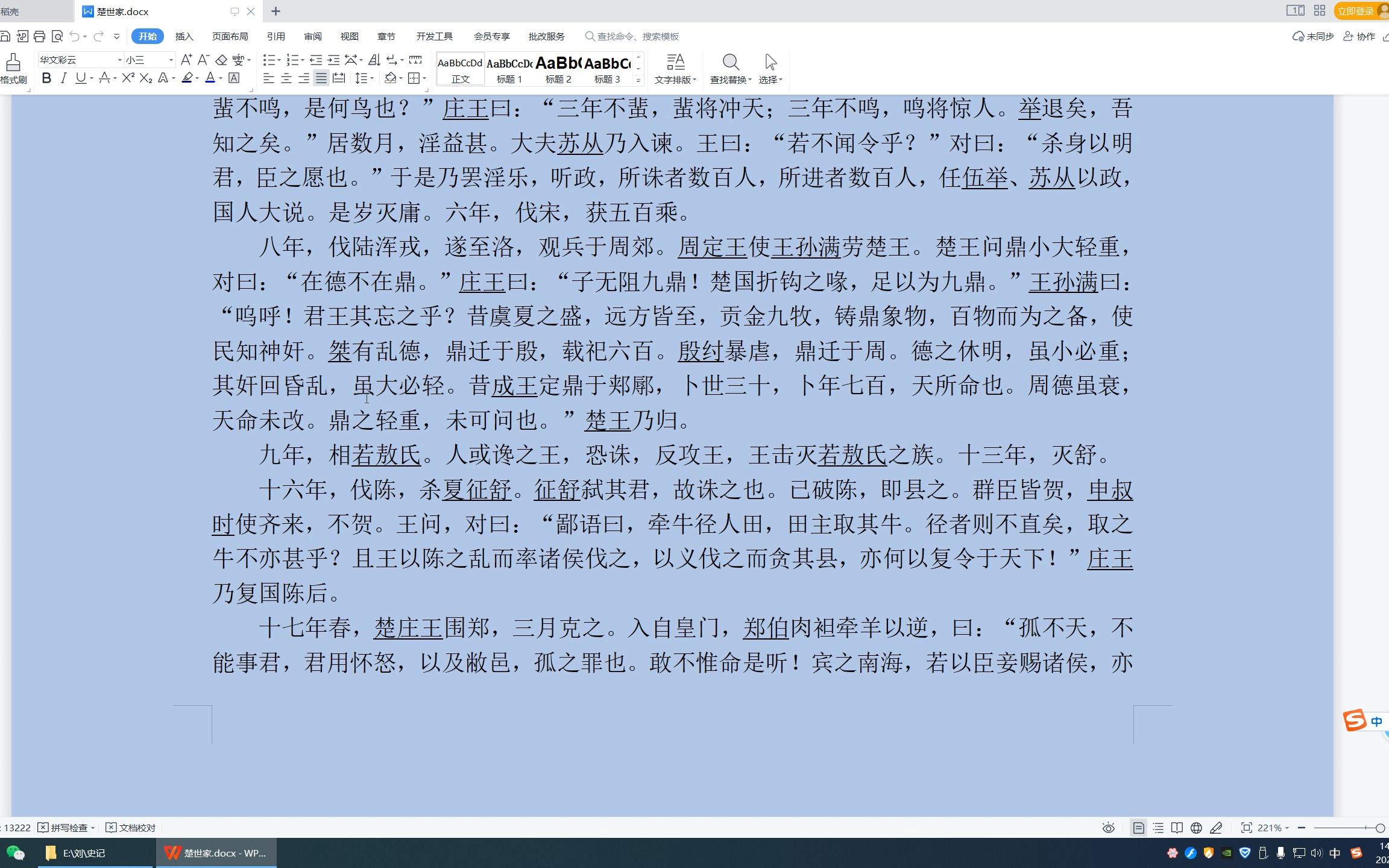Image resolution: width=1389 pixels, height=868 pixels.
Task: Click the 选择 selection arrow tool
Action: pos(770,68)
